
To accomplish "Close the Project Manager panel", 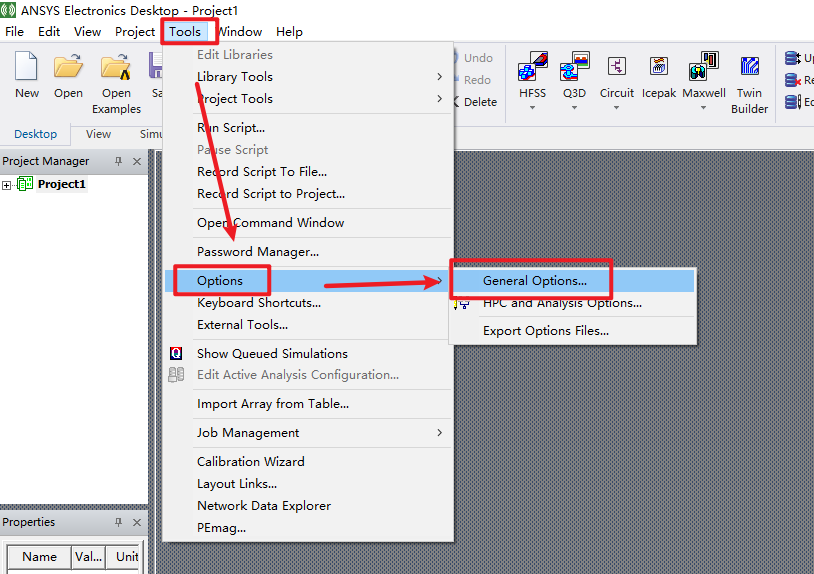I will pyautogui.click(x=137, y=161).
